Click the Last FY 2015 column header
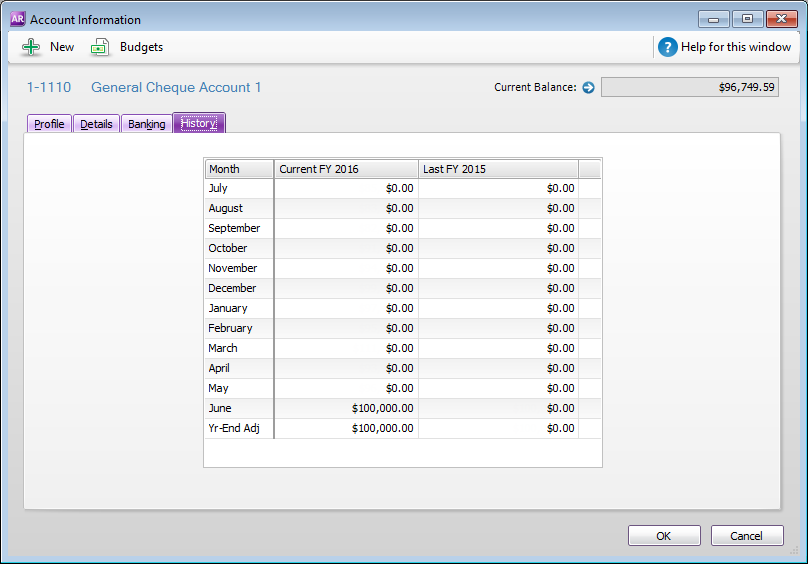Image resolution: width=808 pixels, height=564 pixels. coord(498,169)
